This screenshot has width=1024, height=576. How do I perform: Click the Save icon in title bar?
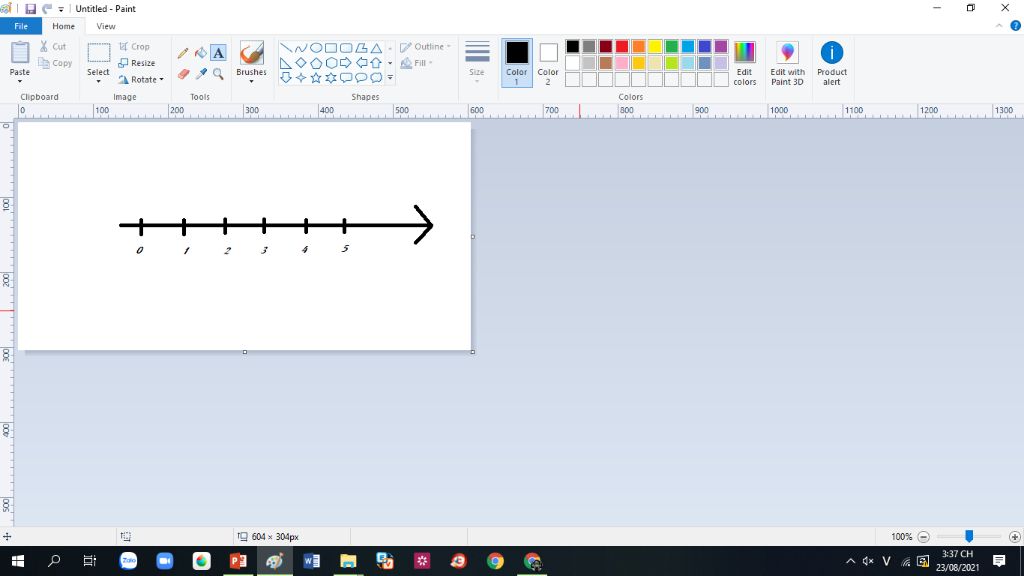30,9
